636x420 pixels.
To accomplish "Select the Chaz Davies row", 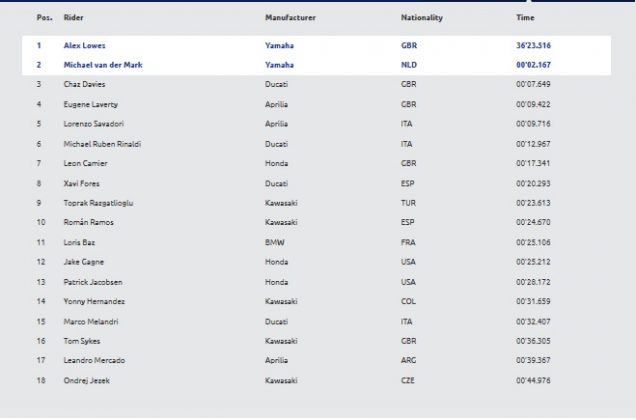I will click(x=83, y=83).
